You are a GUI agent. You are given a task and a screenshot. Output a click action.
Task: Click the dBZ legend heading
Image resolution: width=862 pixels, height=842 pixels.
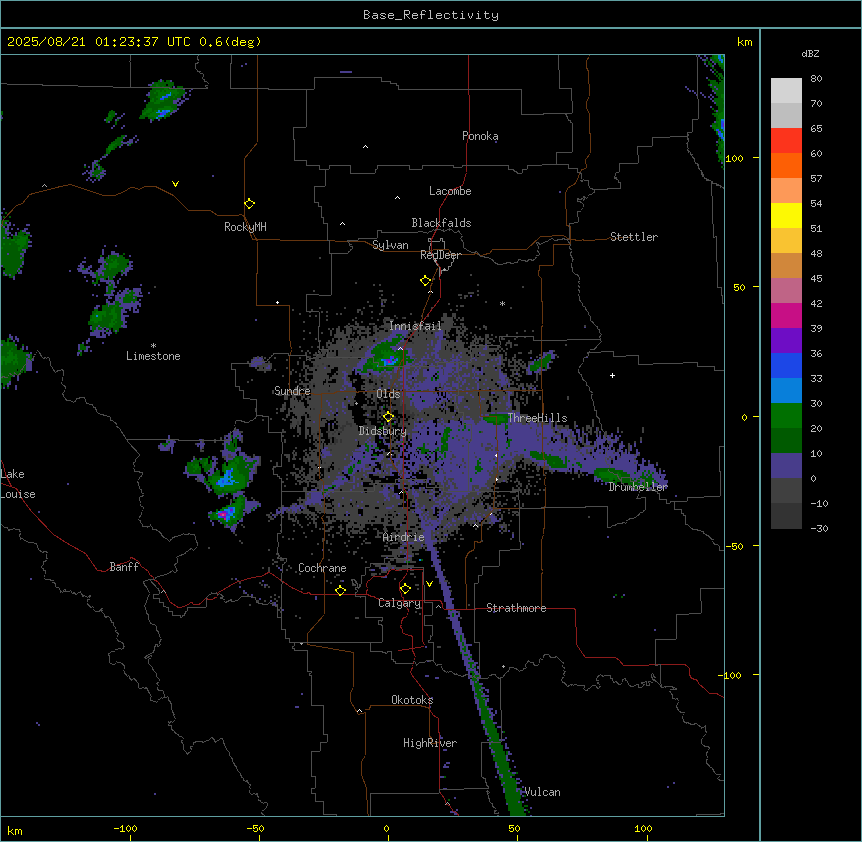pyautogui.click(x=810, y=54)
